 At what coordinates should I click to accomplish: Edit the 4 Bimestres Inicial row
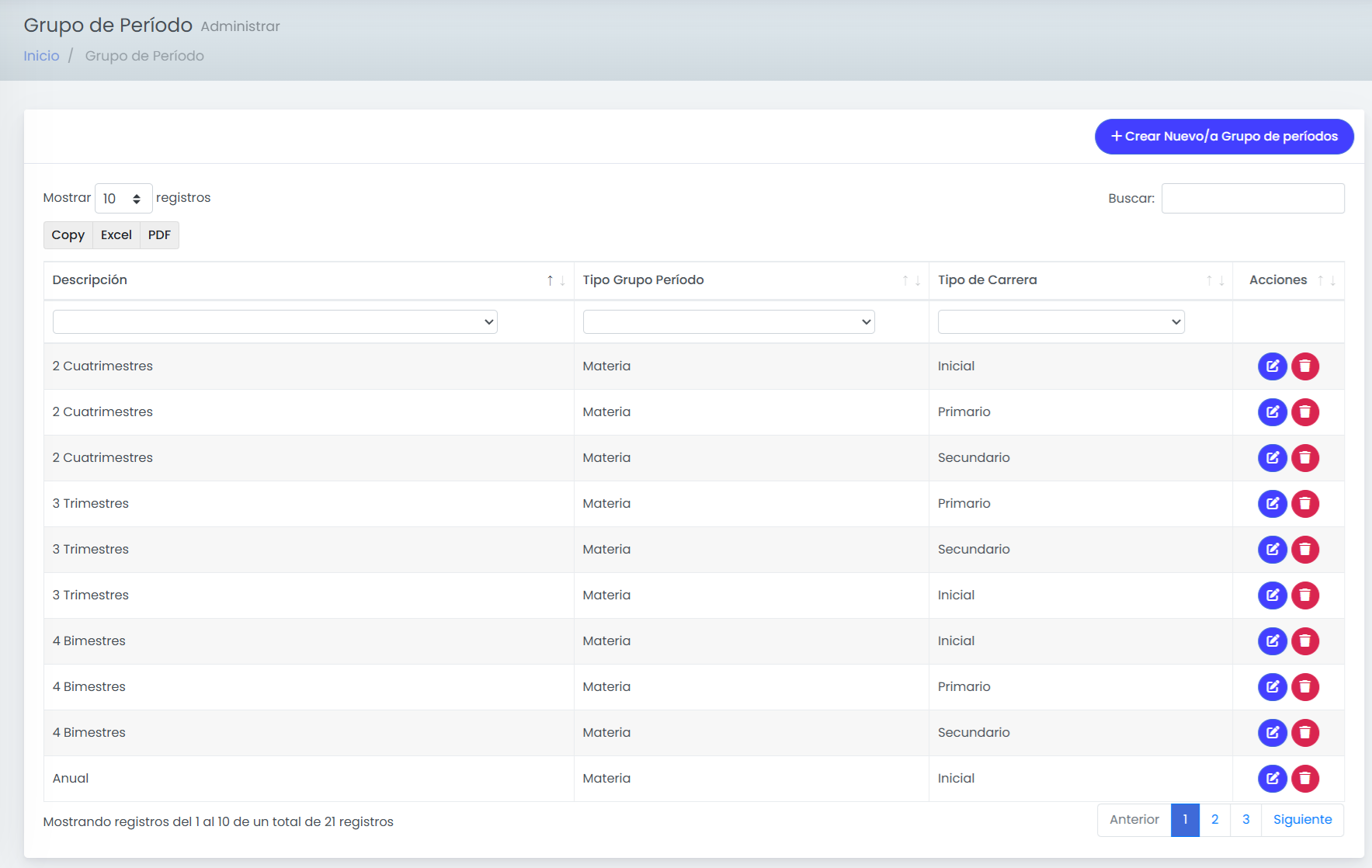pyautogui.click(x=1272, y=641)
